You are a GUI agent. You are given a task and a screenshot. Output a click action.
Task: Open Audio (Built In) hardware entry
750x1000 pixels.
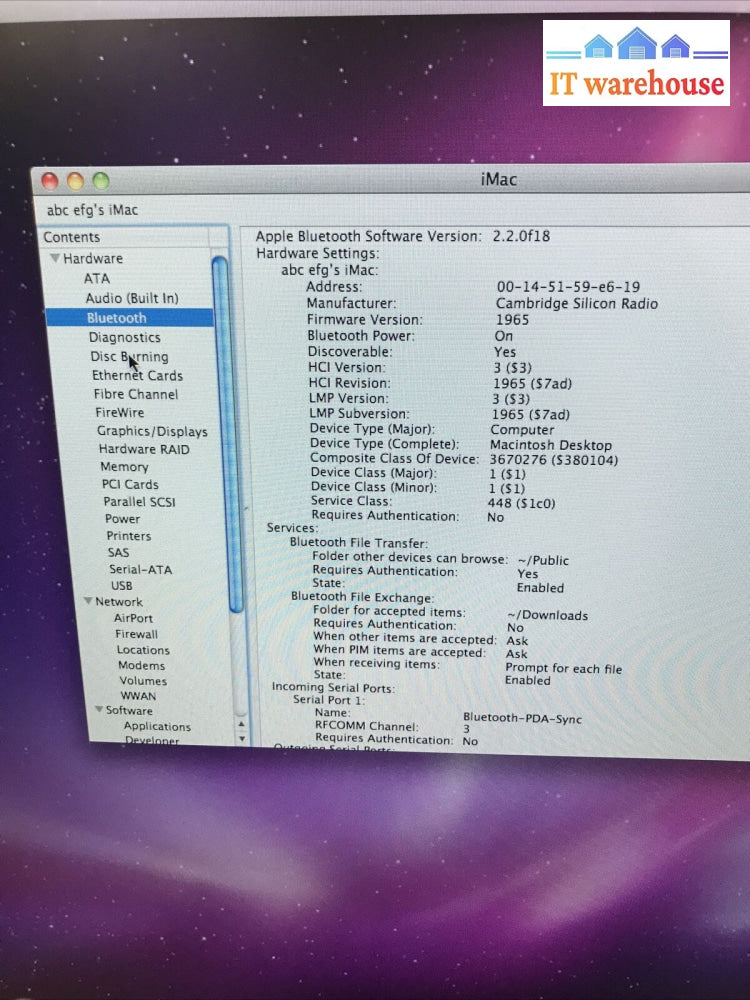(x=131, y=298)
